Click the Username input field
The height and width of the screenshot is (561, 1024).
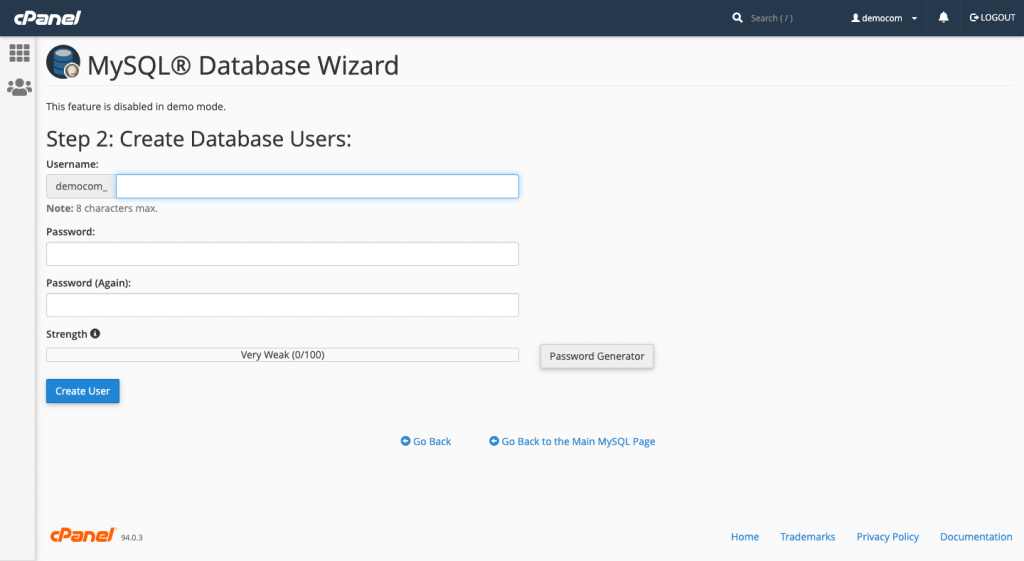(317, 186)
